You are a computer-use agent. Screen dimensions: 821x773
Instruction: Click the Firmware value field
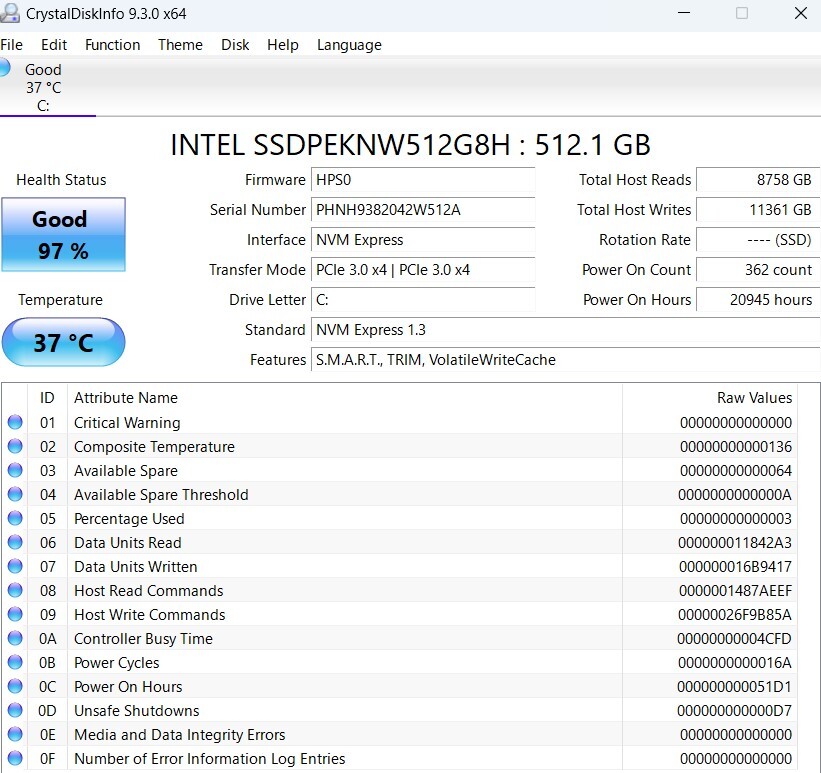coord(422,180)
